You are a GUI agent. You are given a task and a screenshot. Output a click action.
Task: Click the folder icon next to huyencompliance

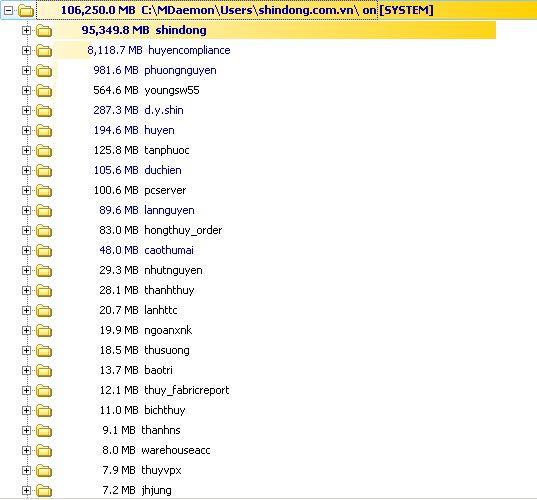click(x=44, y=51)
